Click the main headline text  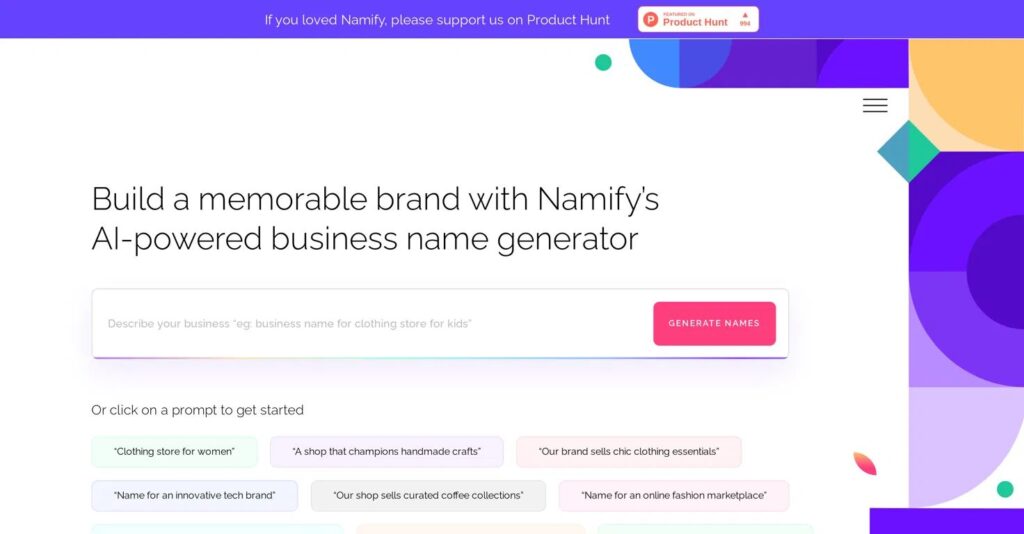[x=375, y=219]
